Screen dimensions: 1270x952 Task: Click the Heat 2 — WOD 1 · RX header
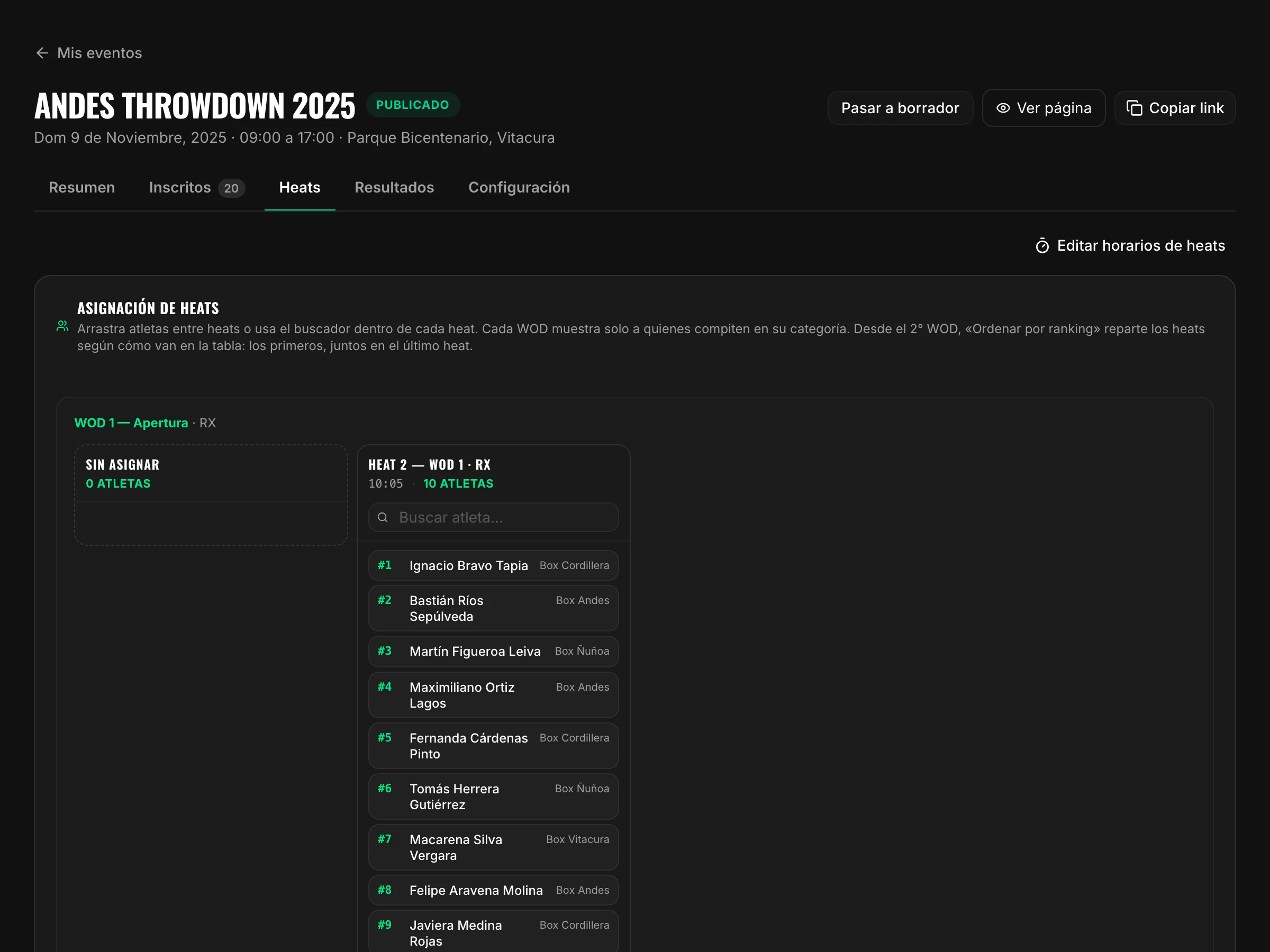tap(430, 465)
